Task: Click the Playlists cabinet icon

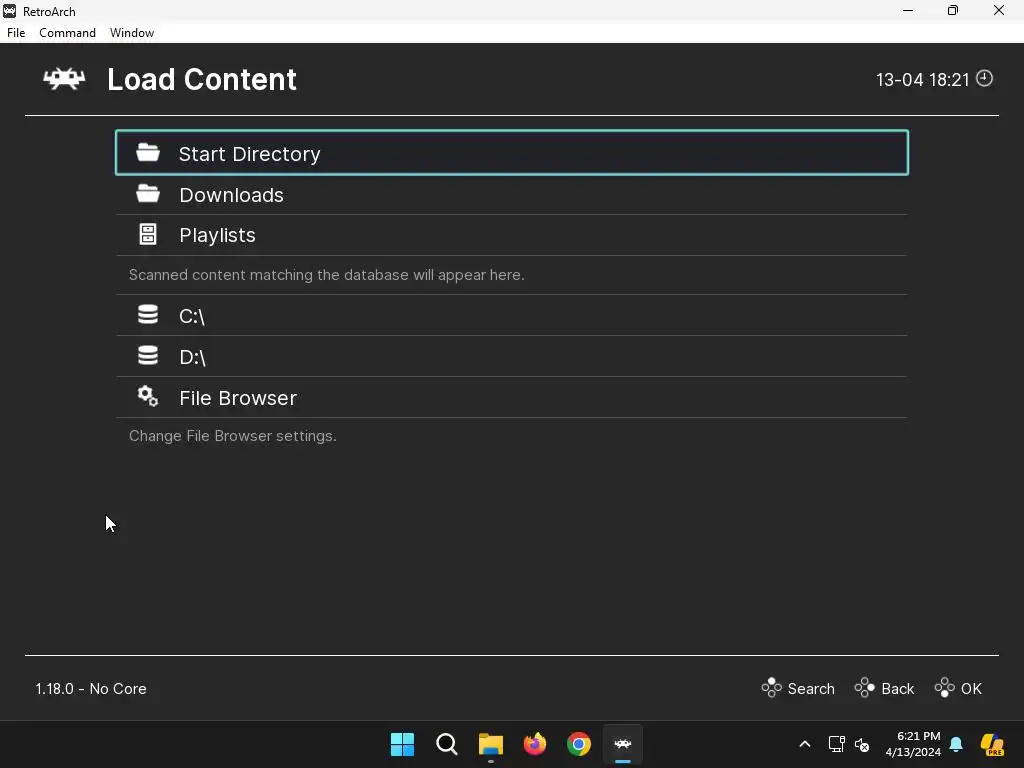Action: pyautogui.click(x=148, y=234)
